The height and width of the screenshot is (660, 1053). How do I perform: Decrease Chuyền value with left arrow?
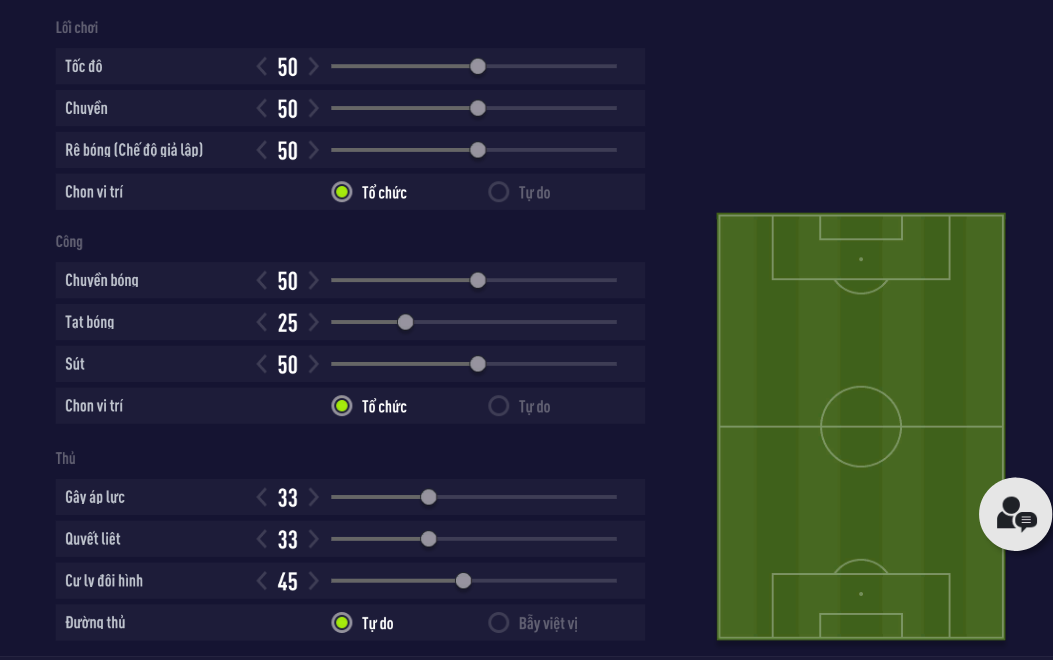[262, 108]
